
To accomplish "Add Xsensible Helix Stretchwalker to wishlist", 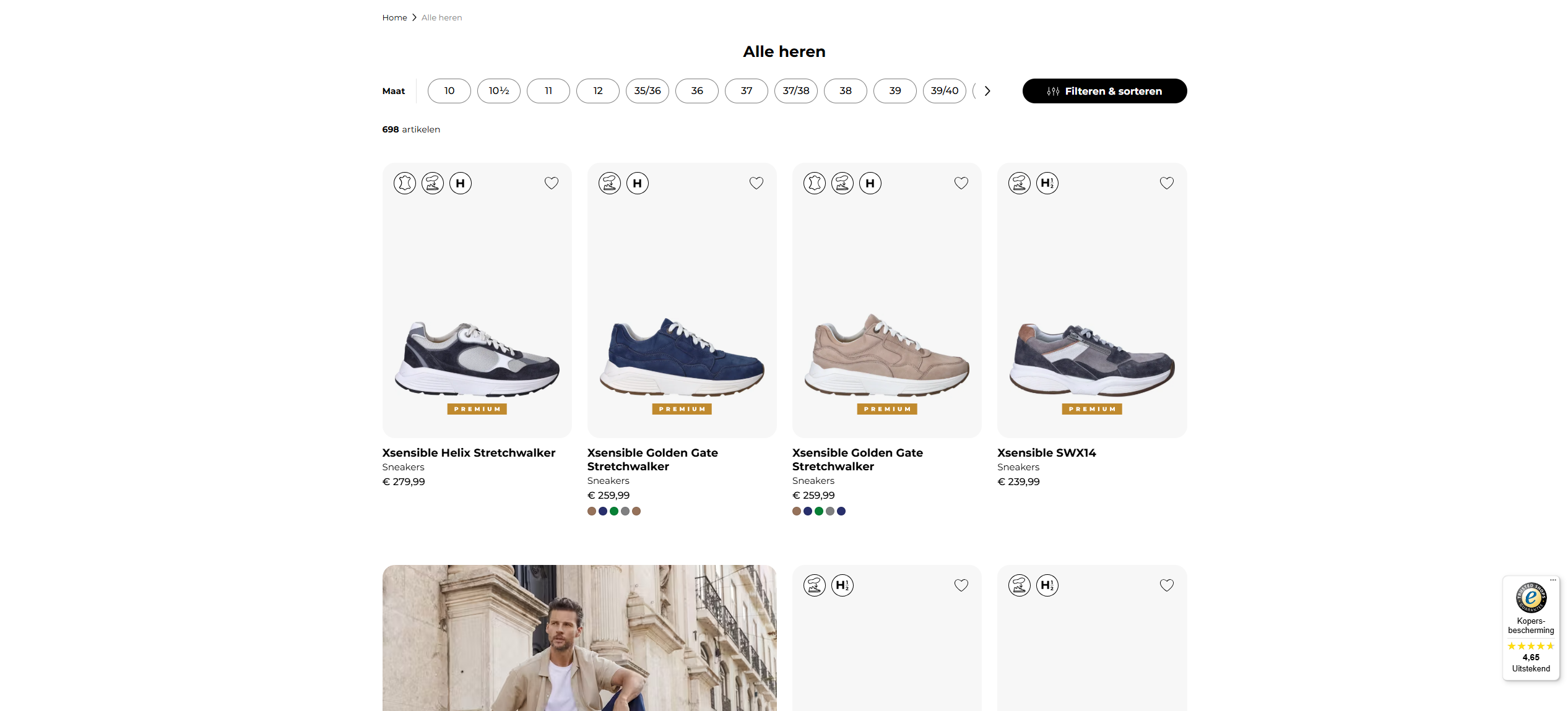I will click(x=551, y=183).
